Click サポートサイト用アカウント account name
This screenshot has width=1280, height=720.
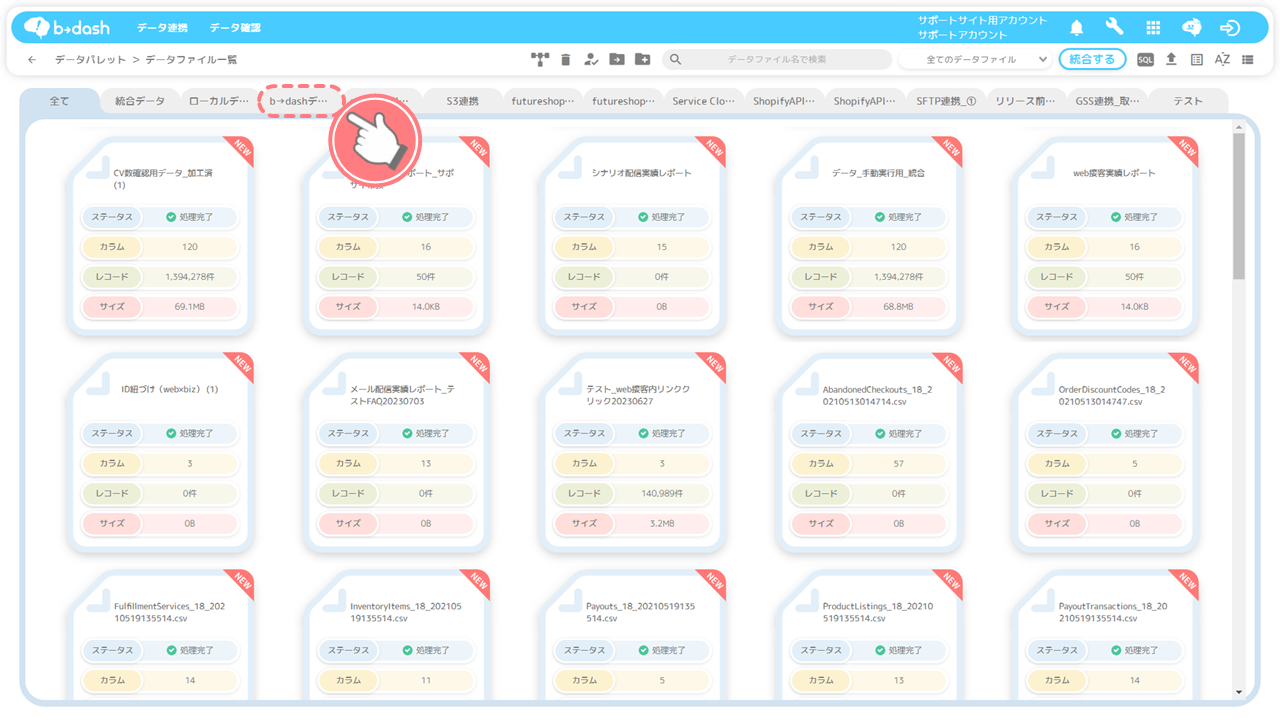[x=982, y=20]
